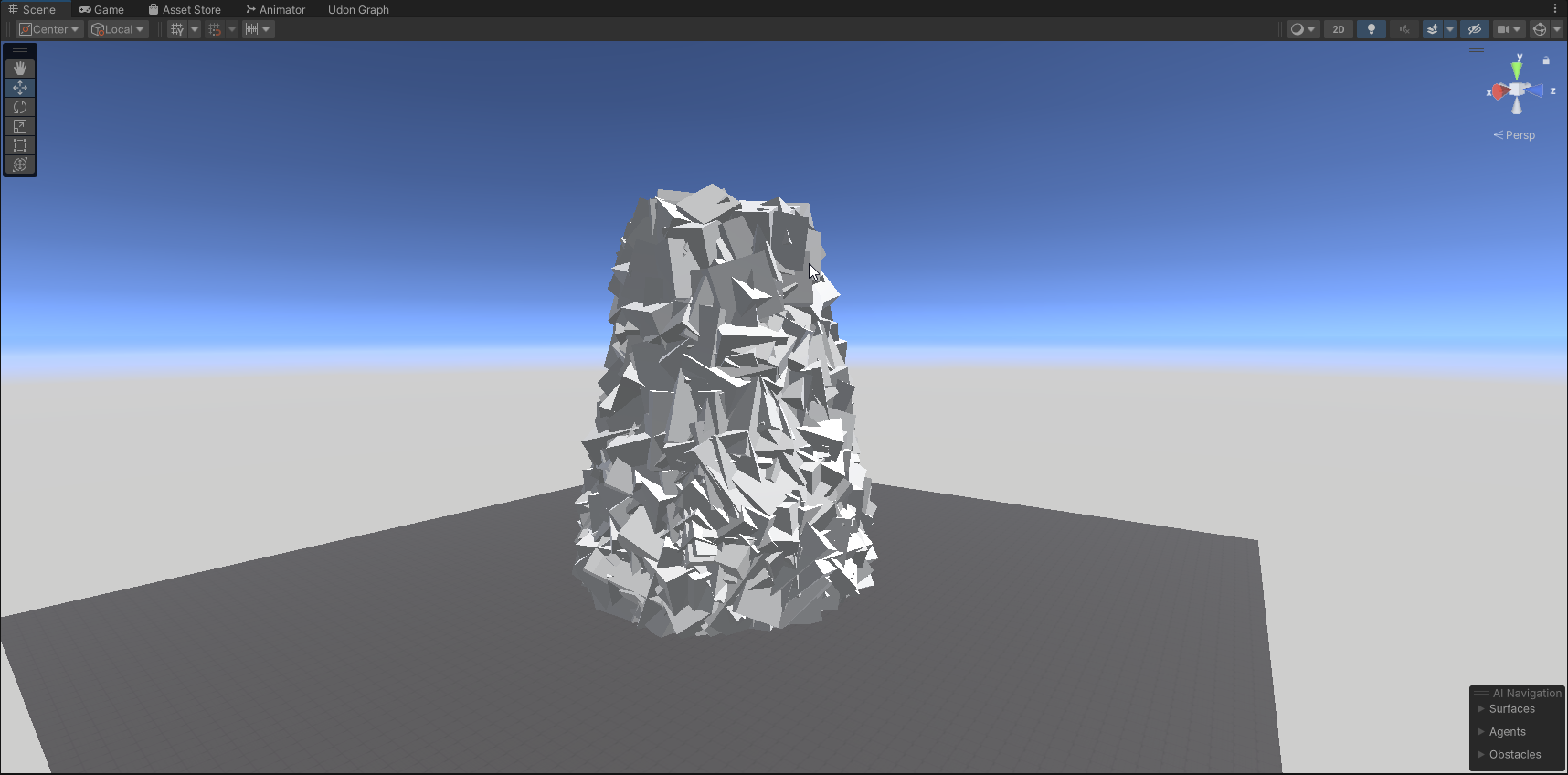The width and height of the screenshot is (1568, 775).
Task: Toggle 2D view mode
Action: point(1339,29)
